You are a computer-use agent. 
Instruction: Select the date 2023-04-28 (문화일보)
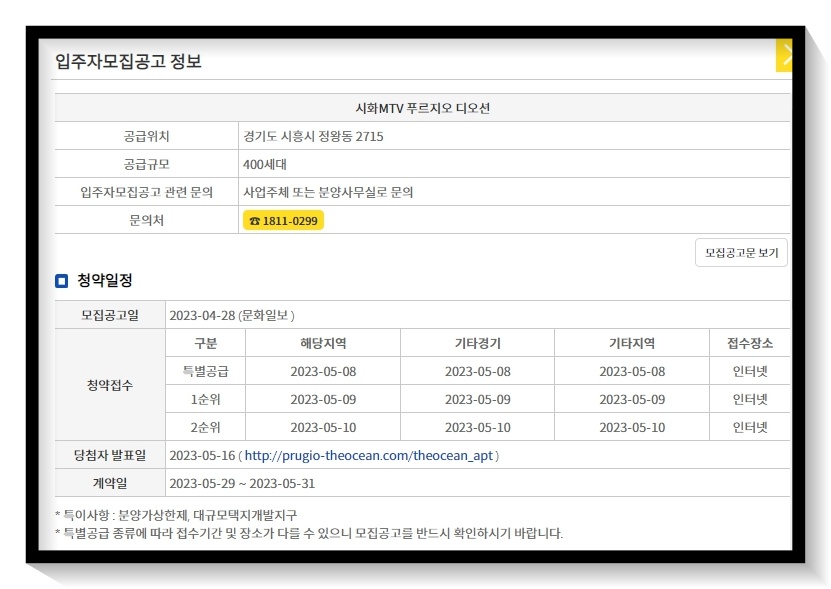point(232,315)
